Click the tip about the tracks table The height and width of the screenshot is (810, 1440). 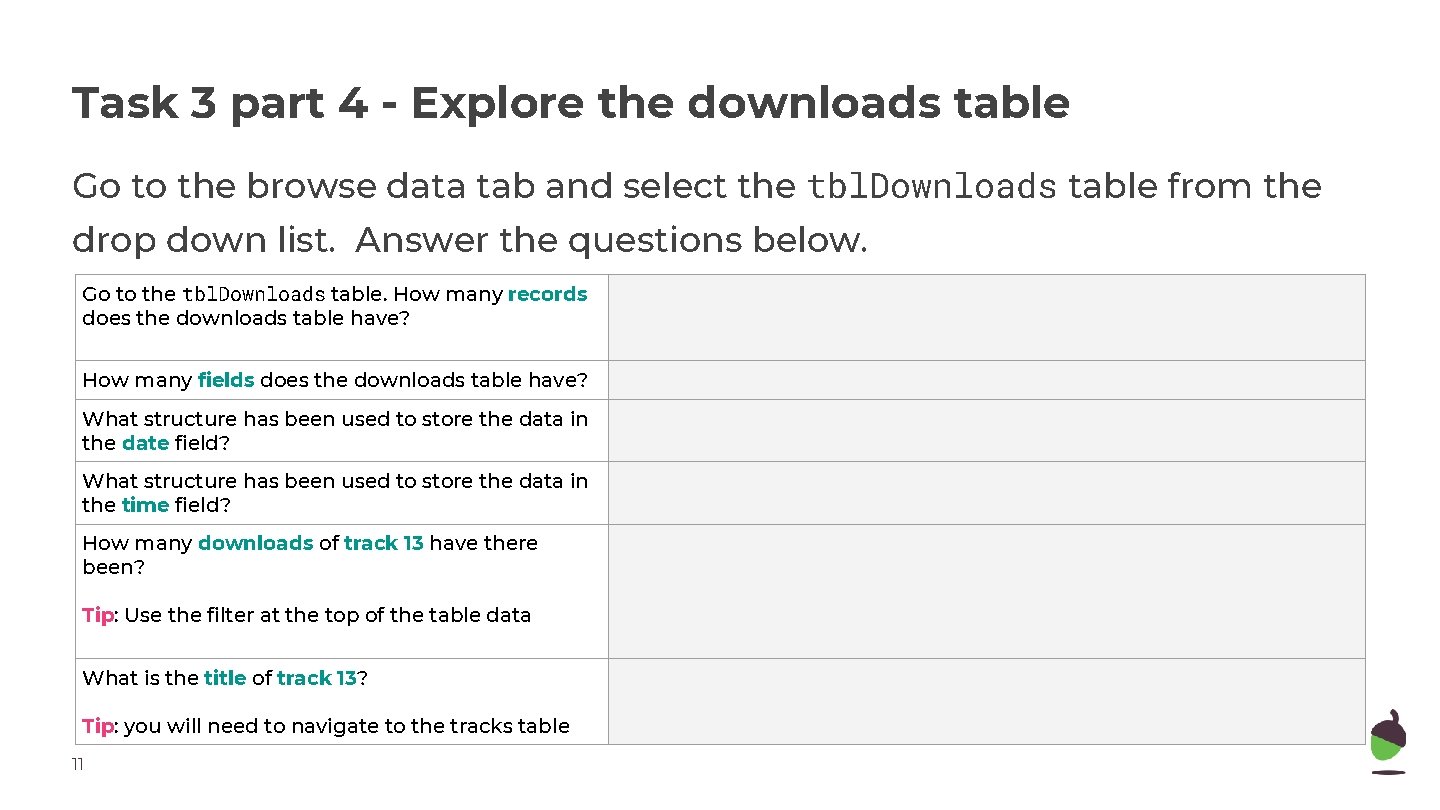click(326, 726)
